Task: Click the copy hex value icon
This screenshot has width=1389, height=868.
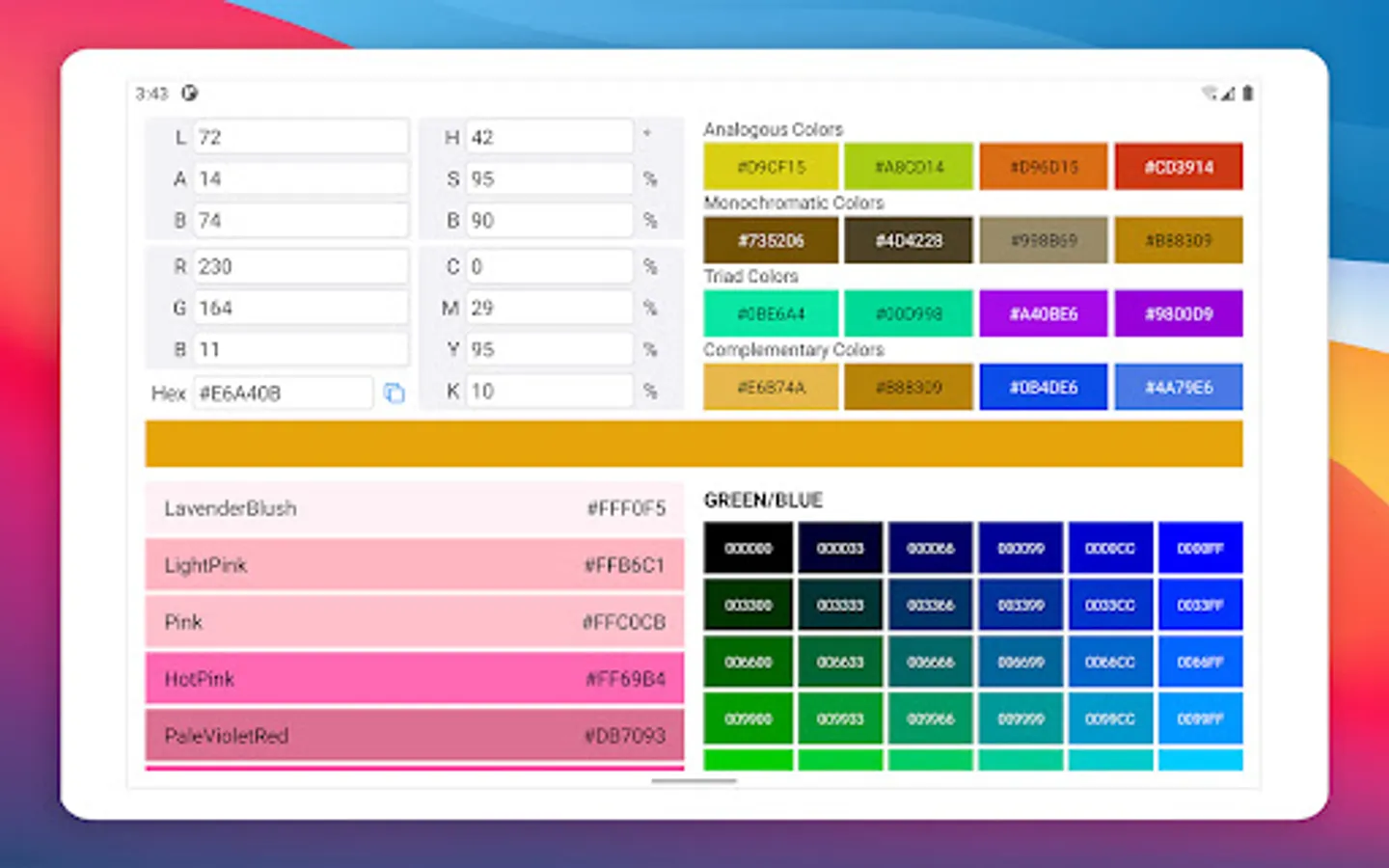Action: point(394,393)
